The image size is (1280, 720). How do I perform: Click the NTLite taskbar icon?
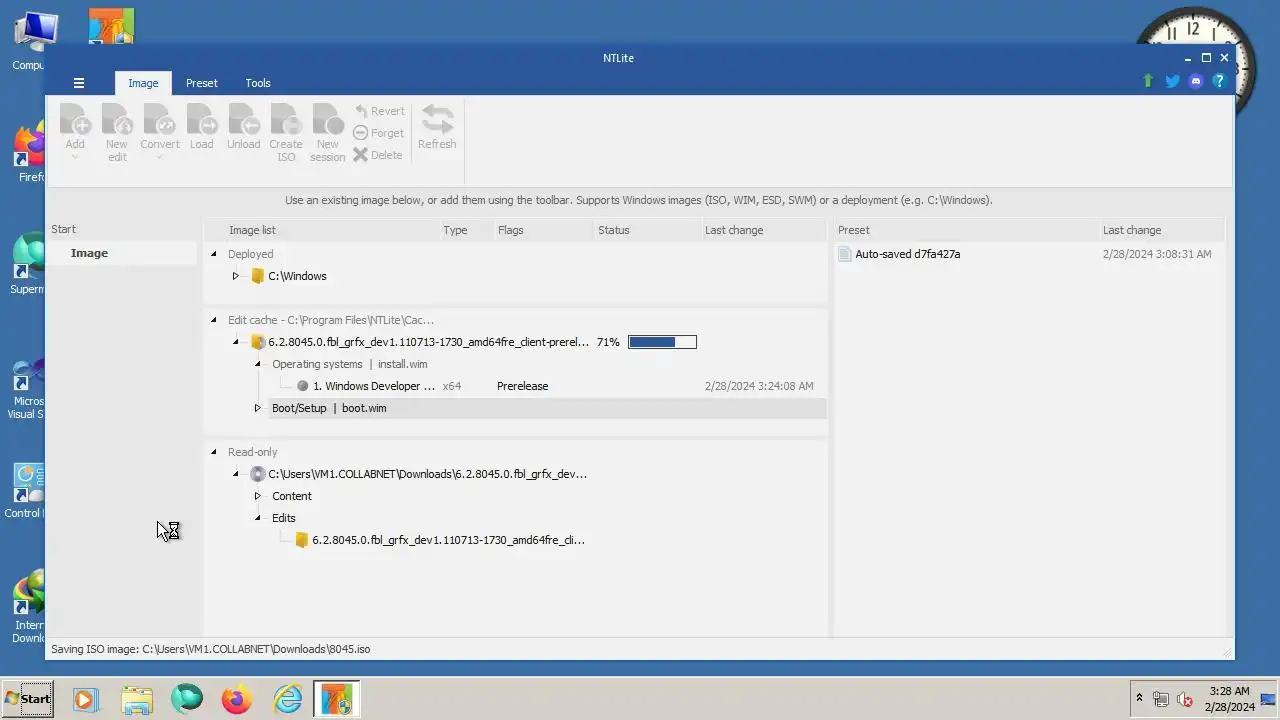(336, 699)
